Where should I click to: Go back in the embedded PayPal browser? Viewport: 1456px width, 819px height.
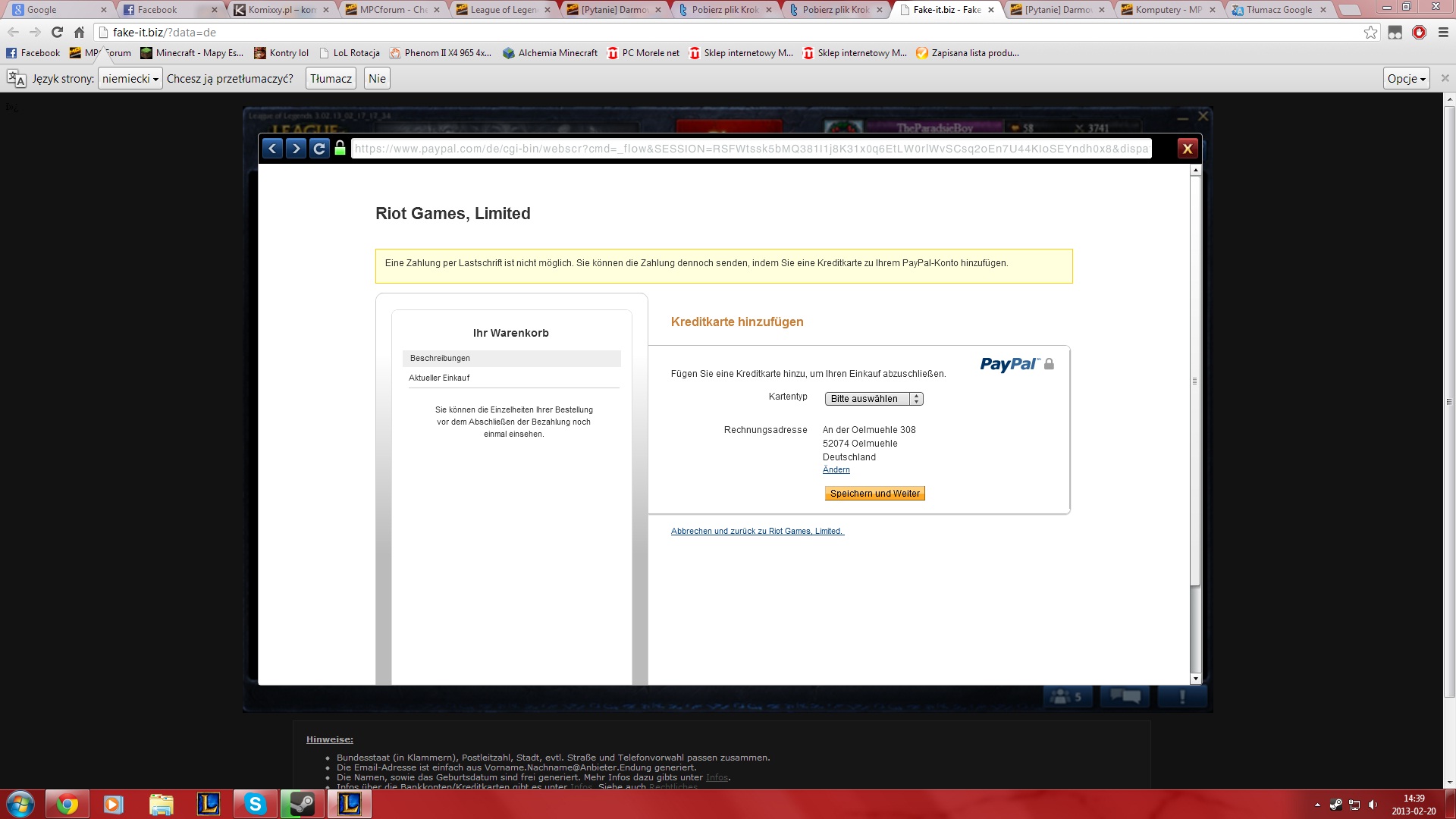[x=272, y=149]
